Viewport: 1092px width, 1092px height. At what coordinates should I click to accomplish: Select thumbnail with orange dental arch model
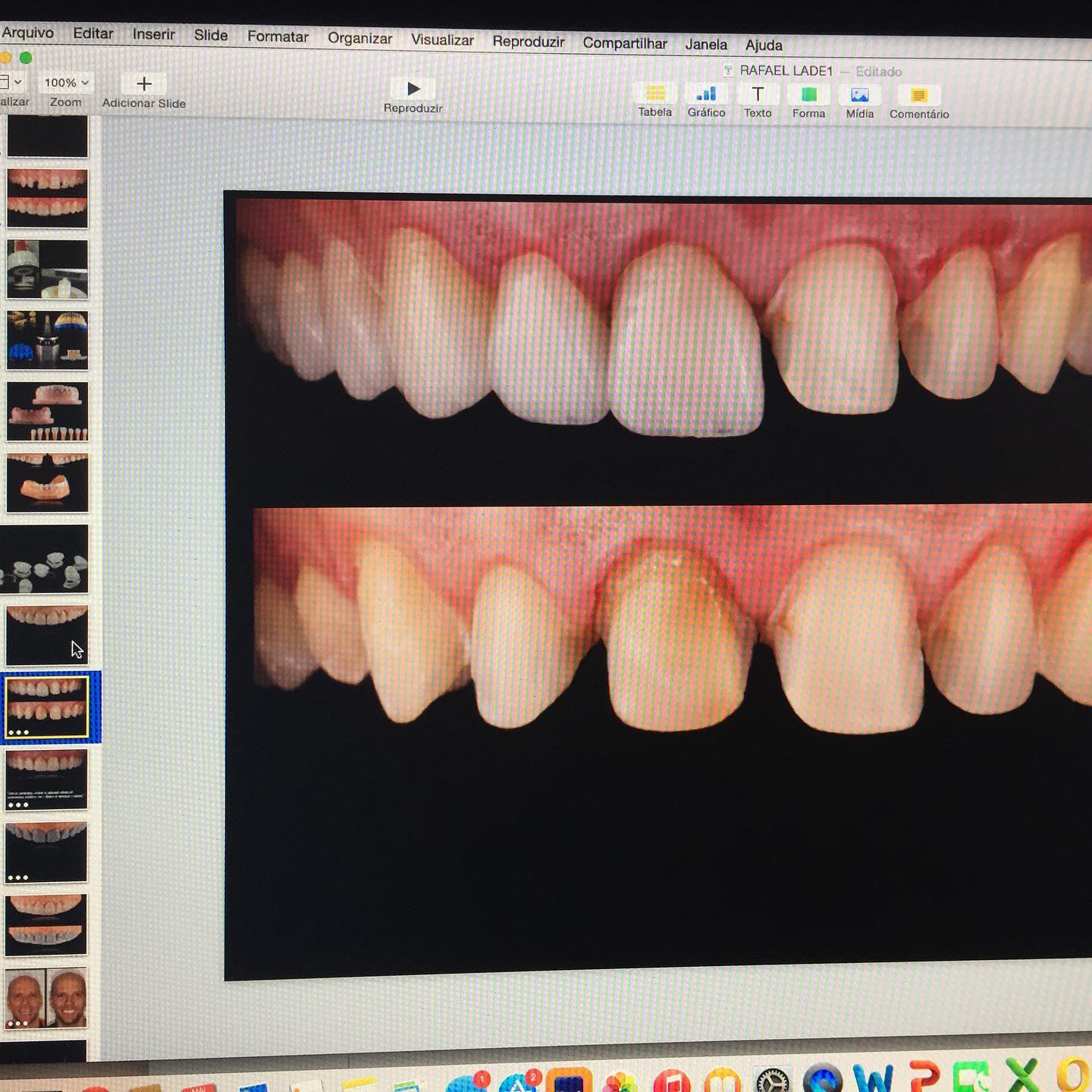tap(47, 482)
